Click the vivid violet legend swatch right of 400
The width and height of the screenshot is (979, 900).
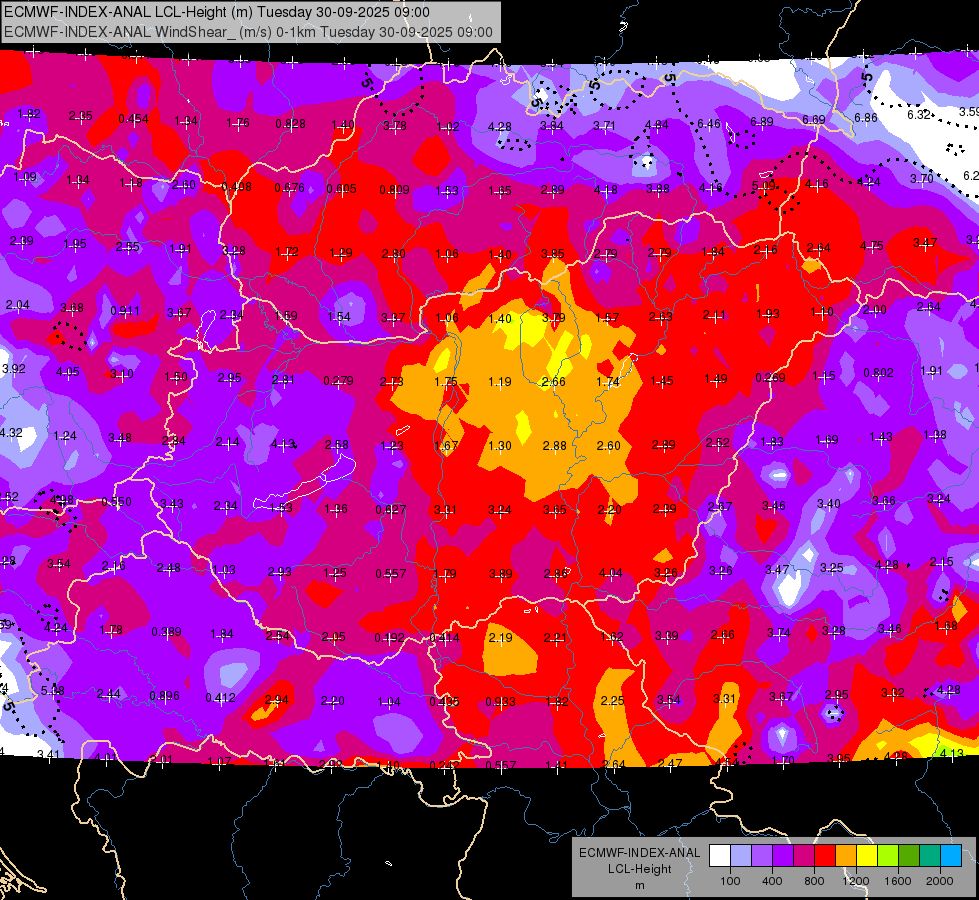(x=783, y=856)
